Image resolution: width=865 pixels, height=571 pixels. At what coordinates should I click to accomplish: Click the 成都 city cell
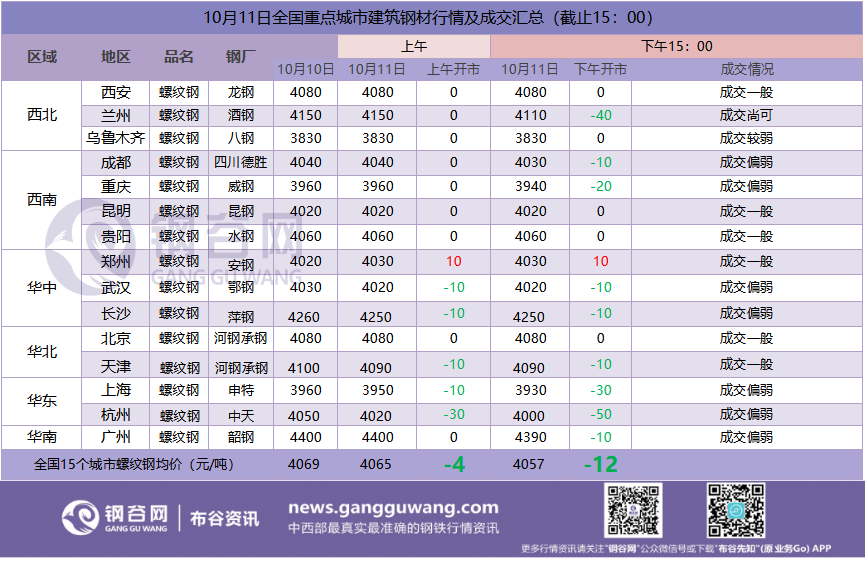tap(116, 162)
